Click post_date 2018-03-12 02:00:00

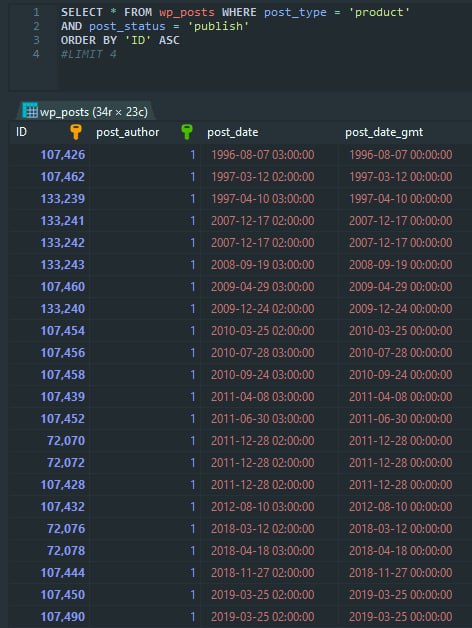coord(263,529)
